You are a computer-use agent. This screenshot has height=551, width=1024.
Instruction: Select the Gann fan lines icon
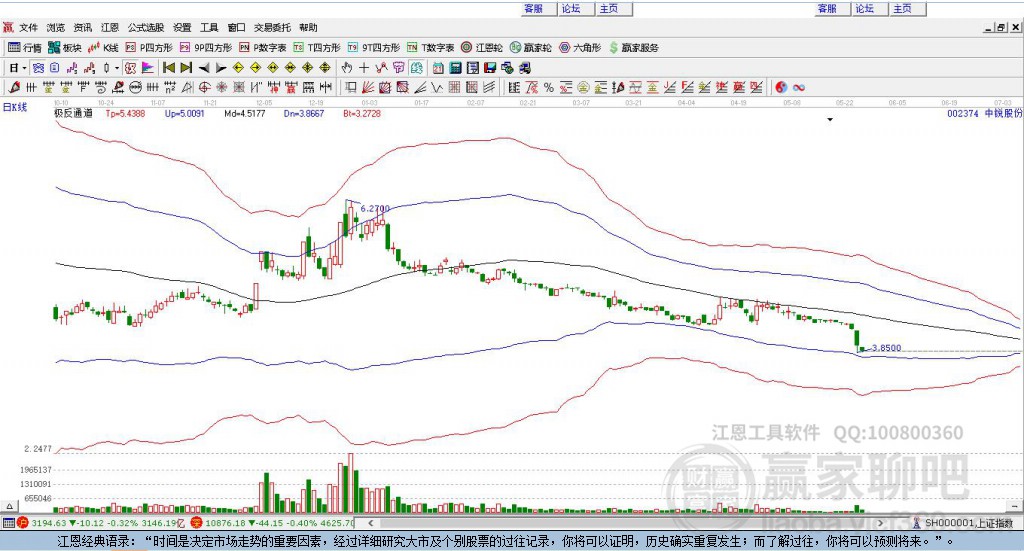(x=368, y=87)
